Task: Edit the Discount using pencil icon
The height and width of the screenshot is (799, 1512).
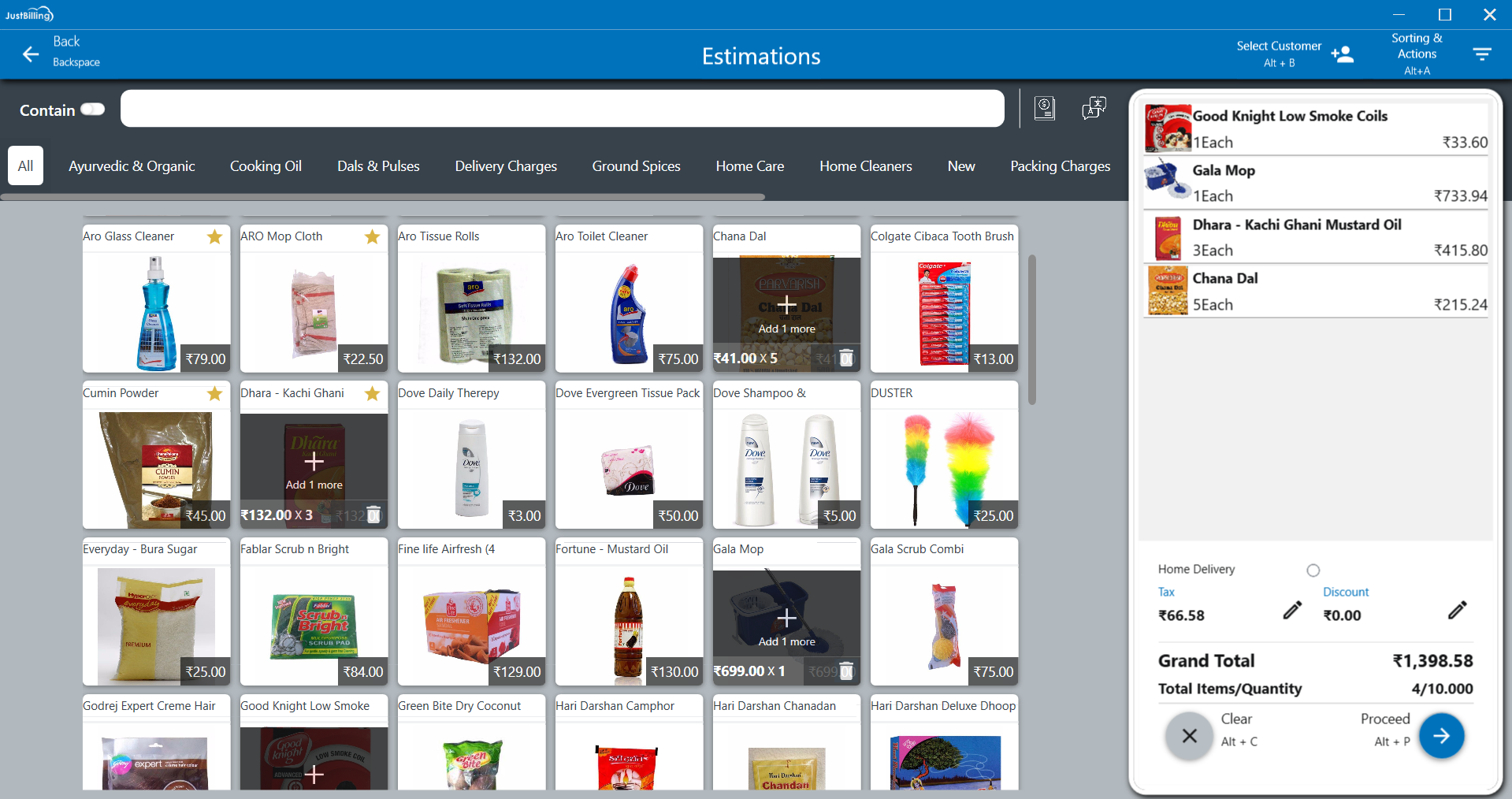Action: click(1457, 611)
